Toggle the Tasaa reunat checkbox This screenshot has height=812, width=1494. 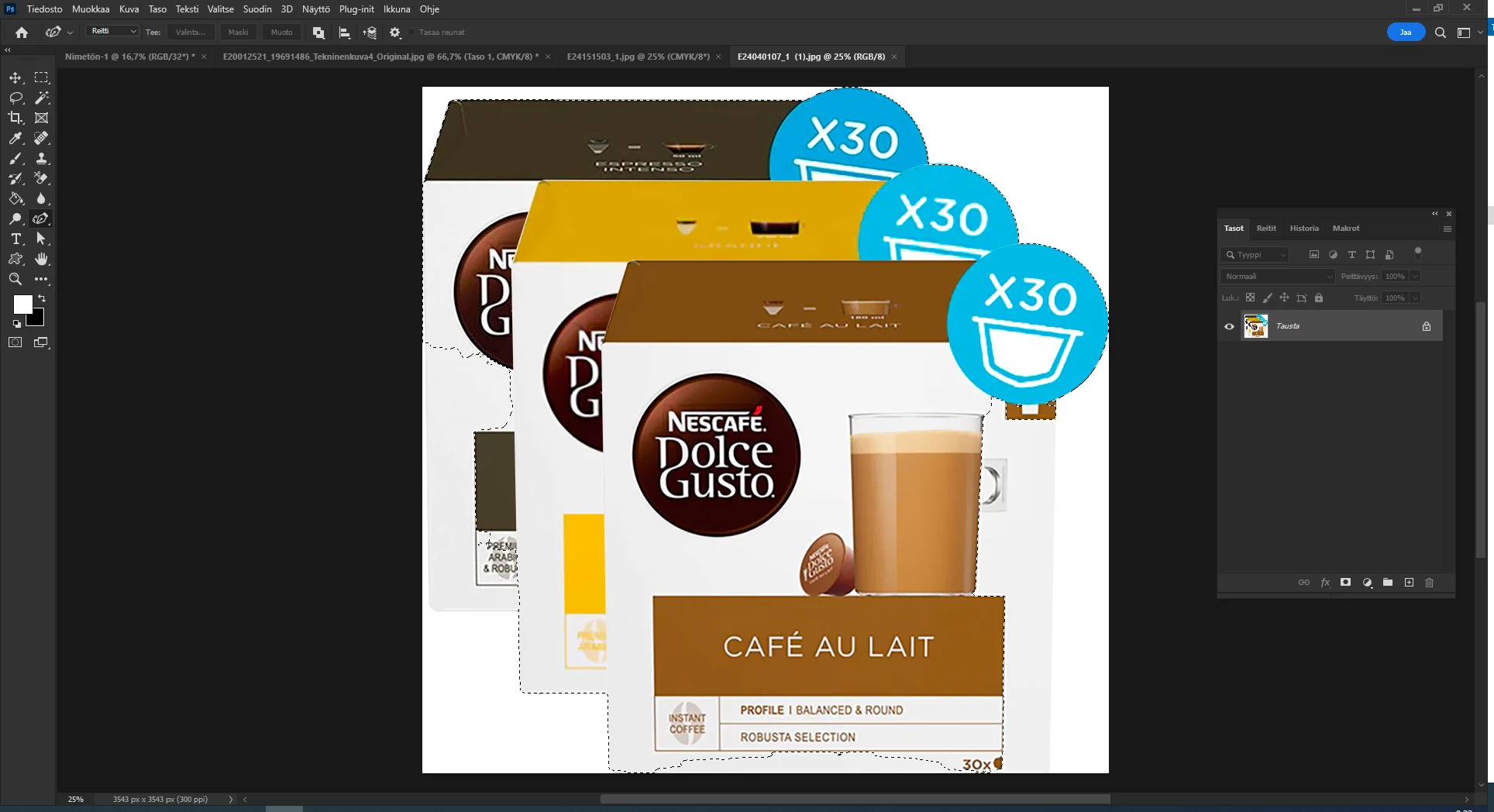tap(412, 33)
